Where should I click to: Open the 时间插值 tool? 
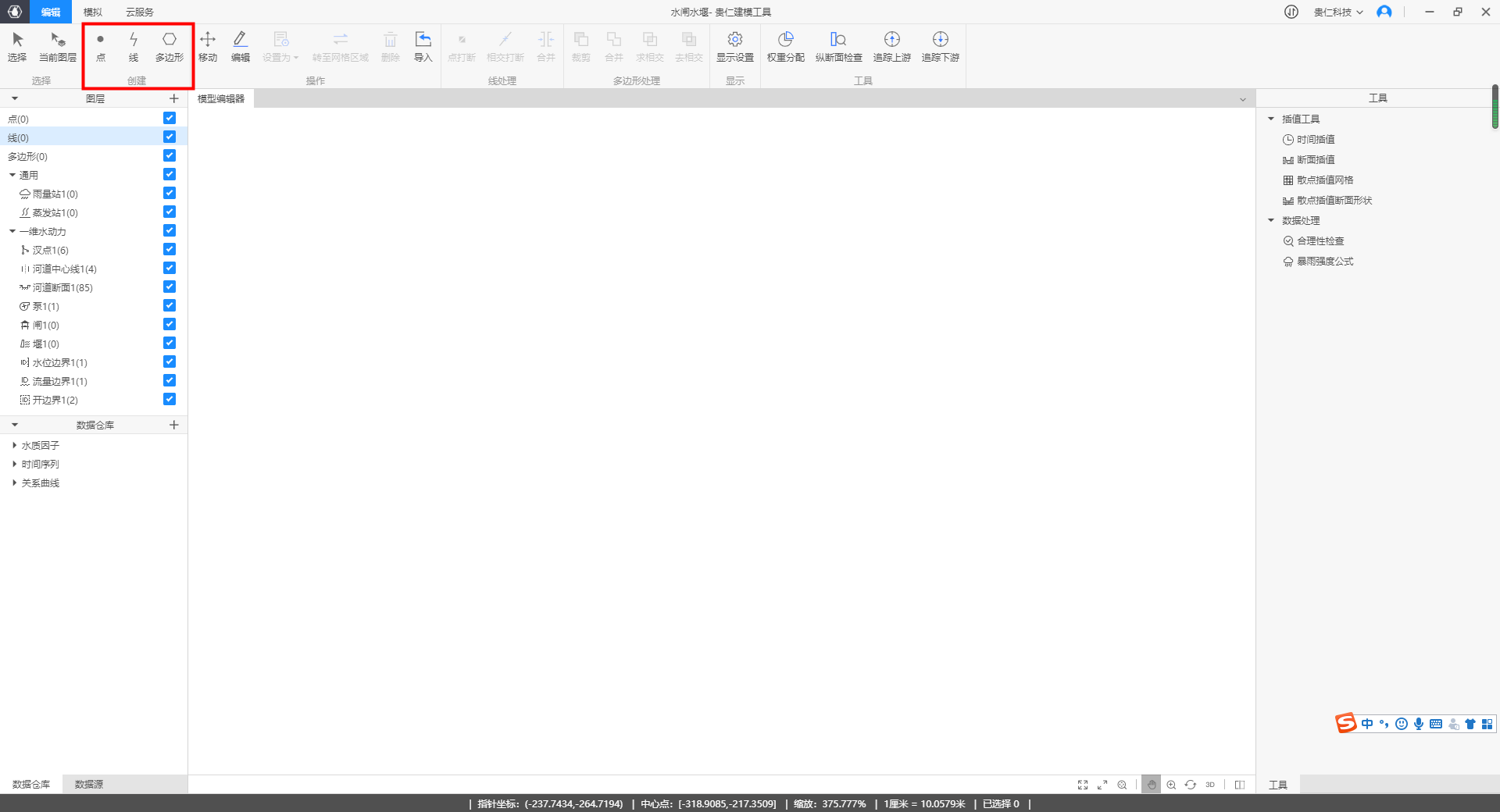tap(1316, 139)
